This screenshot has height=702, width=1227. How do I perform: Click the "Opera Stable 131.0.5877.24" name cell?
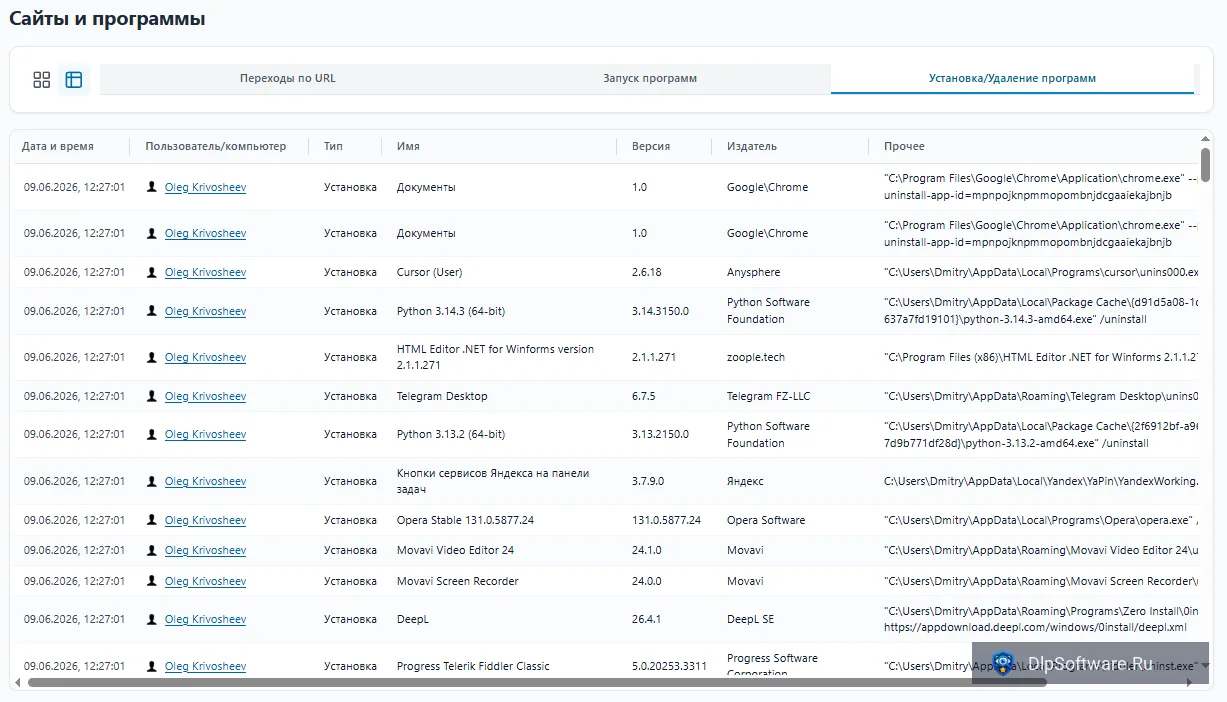(465, 520)
